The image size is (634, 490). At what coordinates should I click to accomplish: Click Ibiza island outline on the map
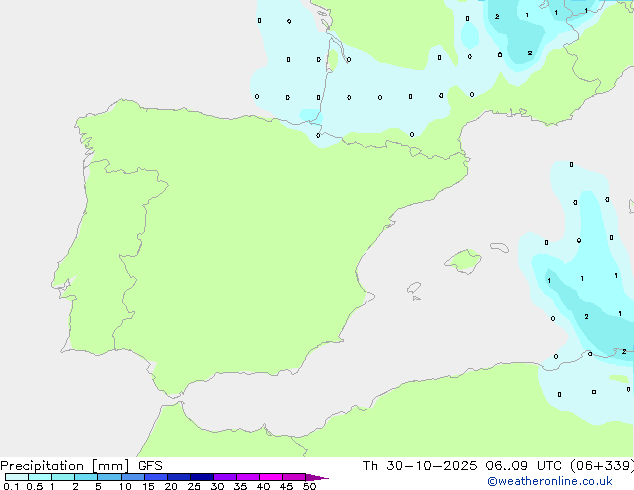[x=414, y=288]
